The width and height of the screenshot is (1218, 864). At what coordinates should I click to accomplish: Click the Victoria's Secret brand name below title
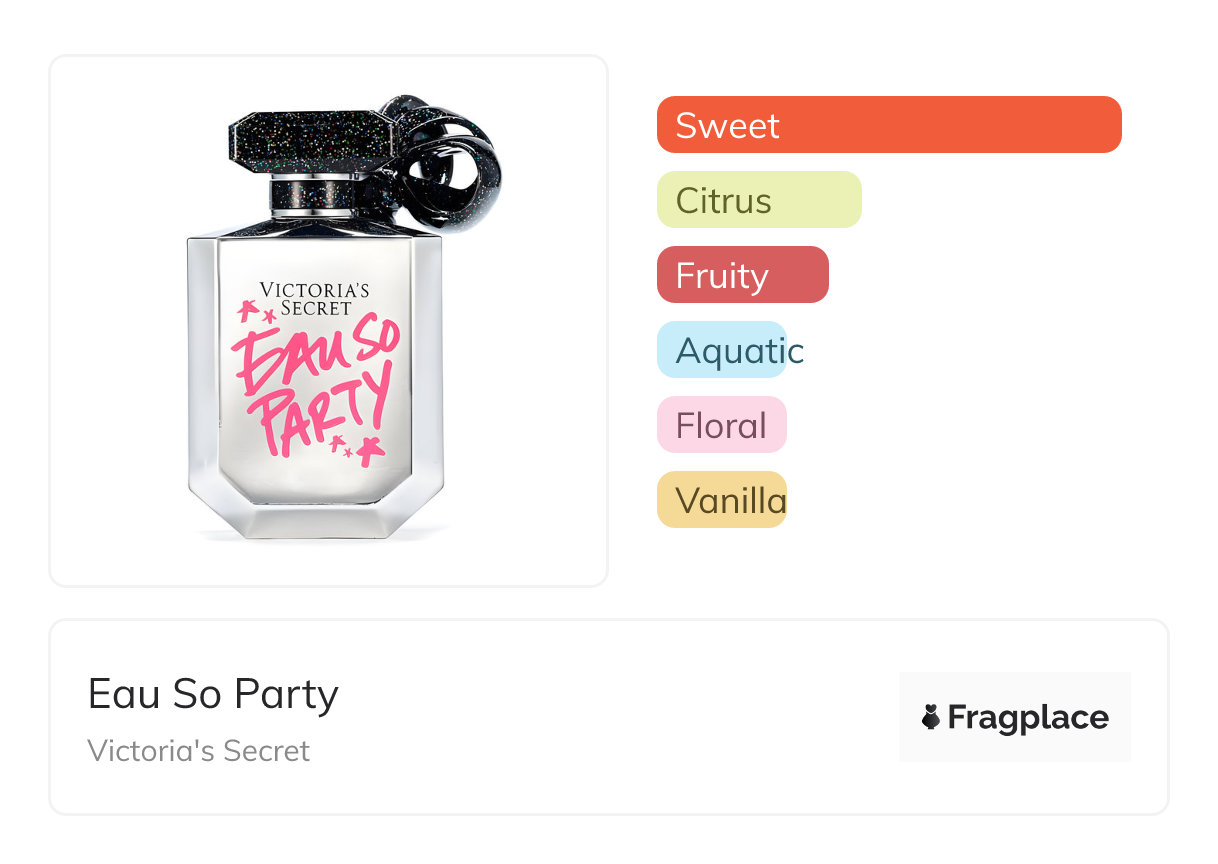(x=199, y=751)
